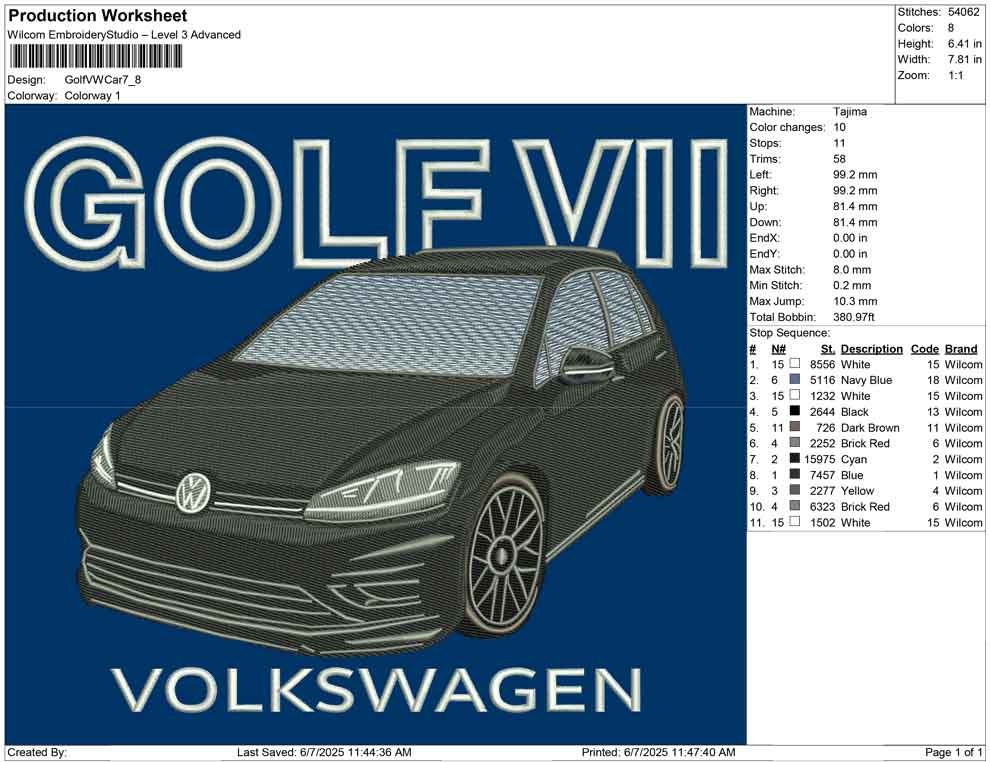The width and height of the screenshot is (990, 762).
Task: Click the Yellow row color swatch
Action: click(794, 490)
